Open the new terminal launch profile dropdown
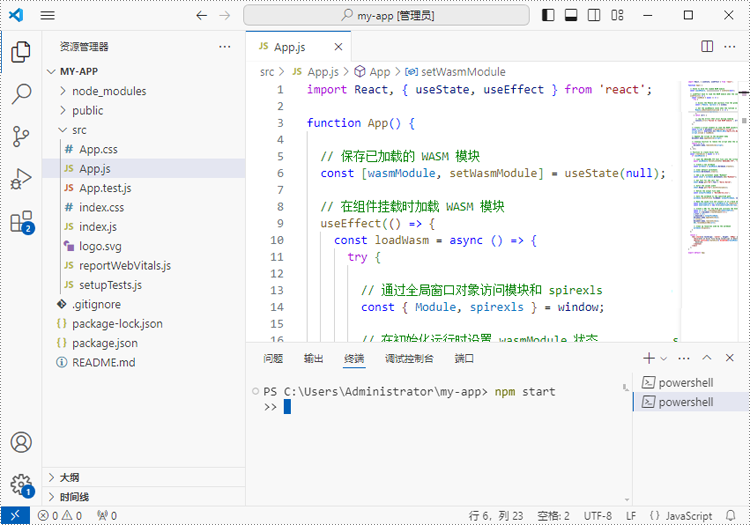Screen dimensions: 750x525 (663, 358)
